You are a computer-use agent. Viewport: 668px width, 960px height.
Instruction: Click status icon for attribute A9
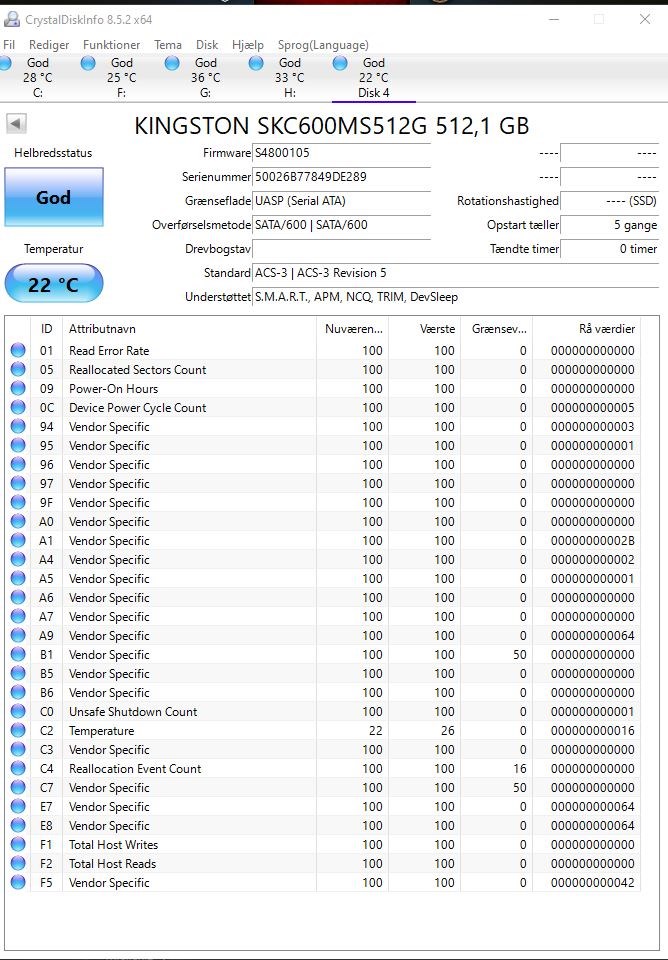click(18, 635)
